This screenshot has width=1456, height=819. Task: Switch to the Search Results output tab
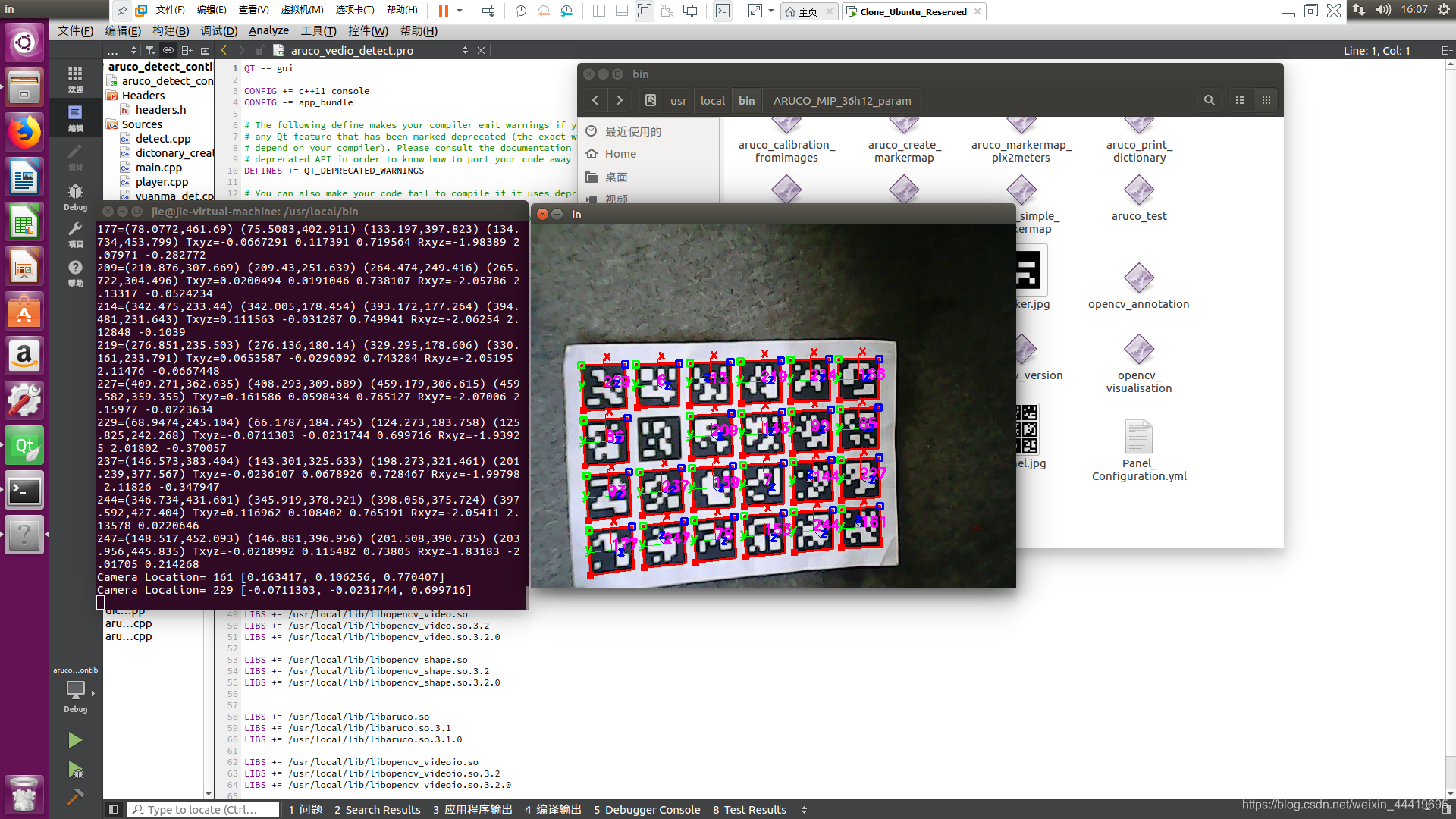377,810
